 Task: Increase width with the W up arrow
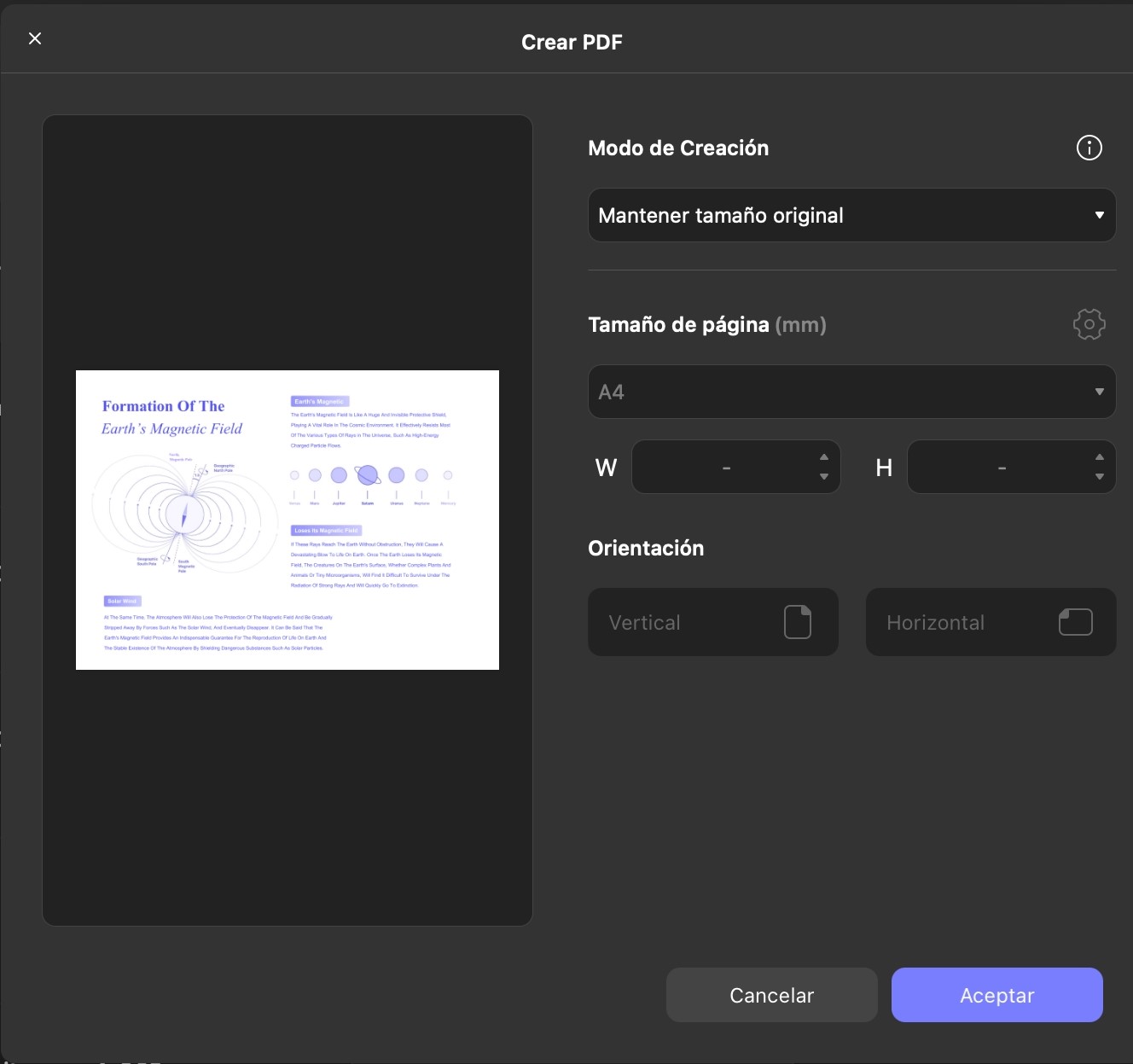[x=824, y=457]
